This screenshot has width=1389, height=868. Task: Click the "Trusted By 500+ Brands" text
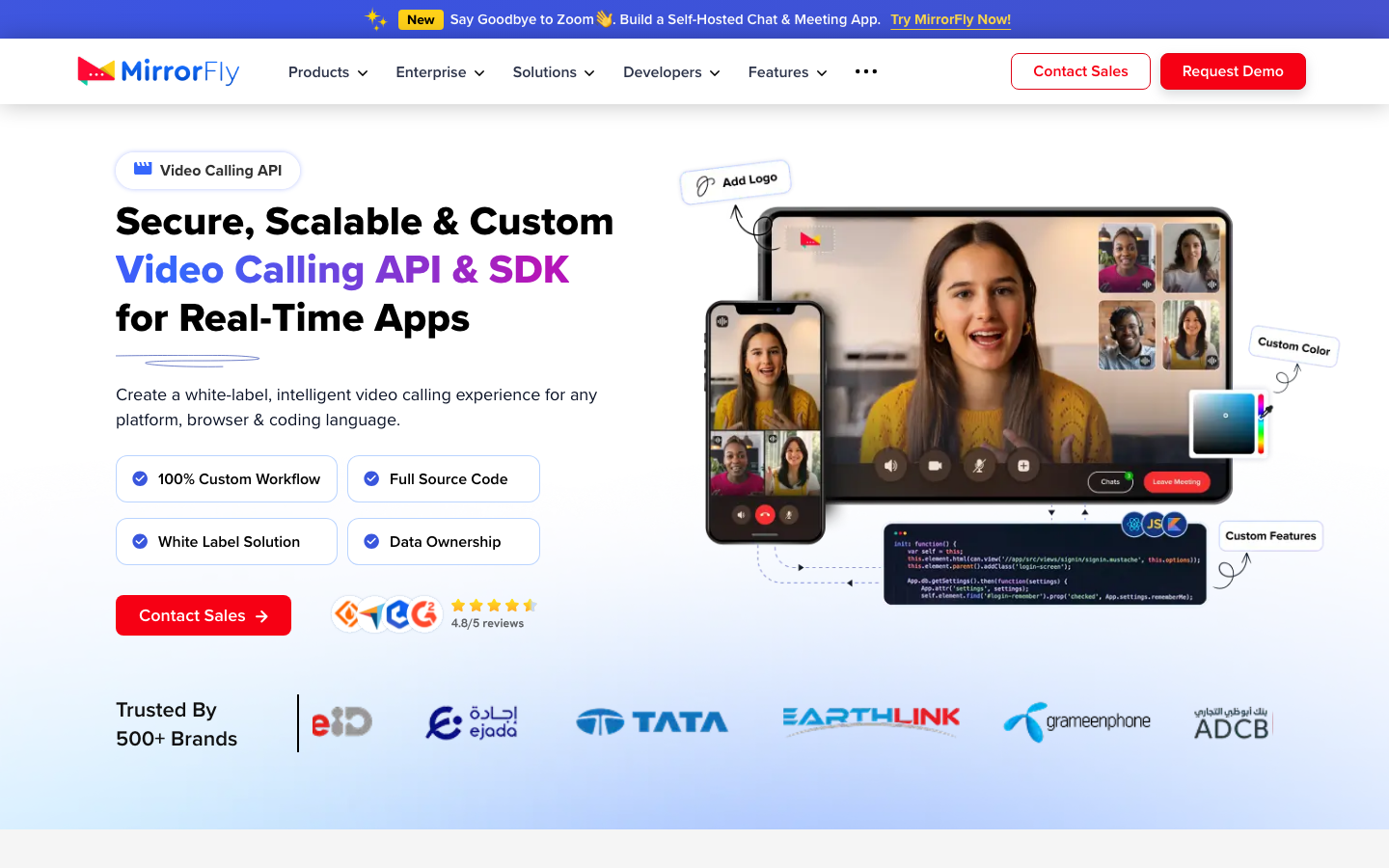point(177,724)
